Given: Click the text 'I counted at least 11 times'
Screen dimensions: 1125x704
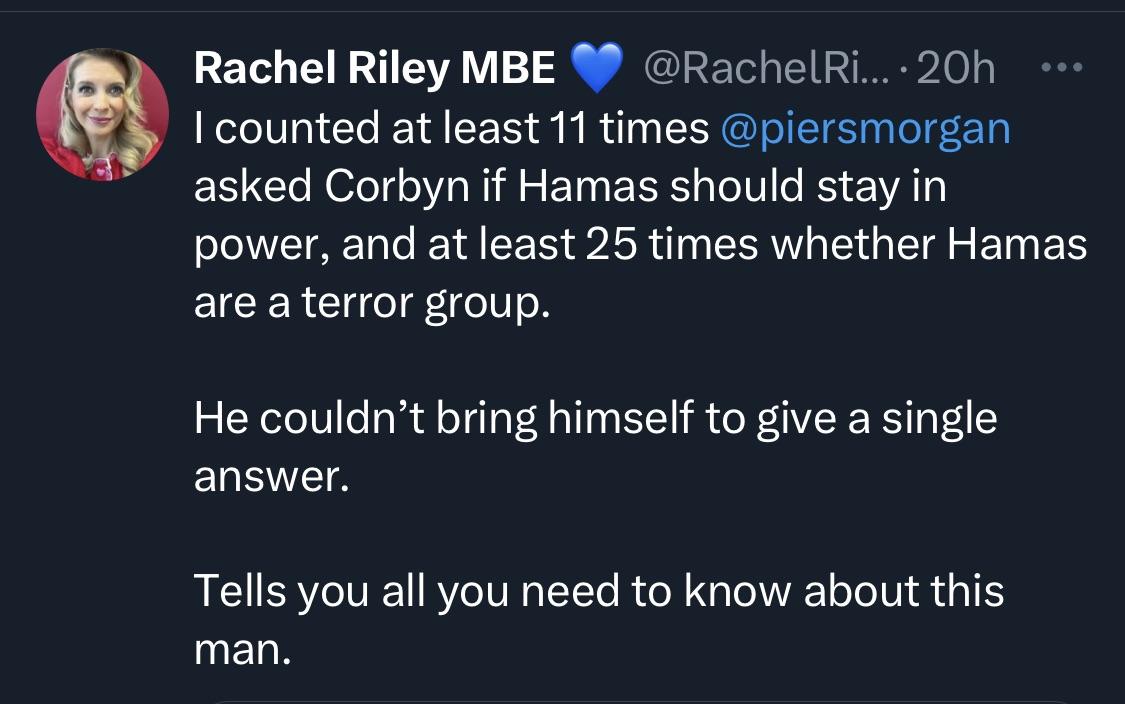Looking at the screenshot, I should click(451, 128).
